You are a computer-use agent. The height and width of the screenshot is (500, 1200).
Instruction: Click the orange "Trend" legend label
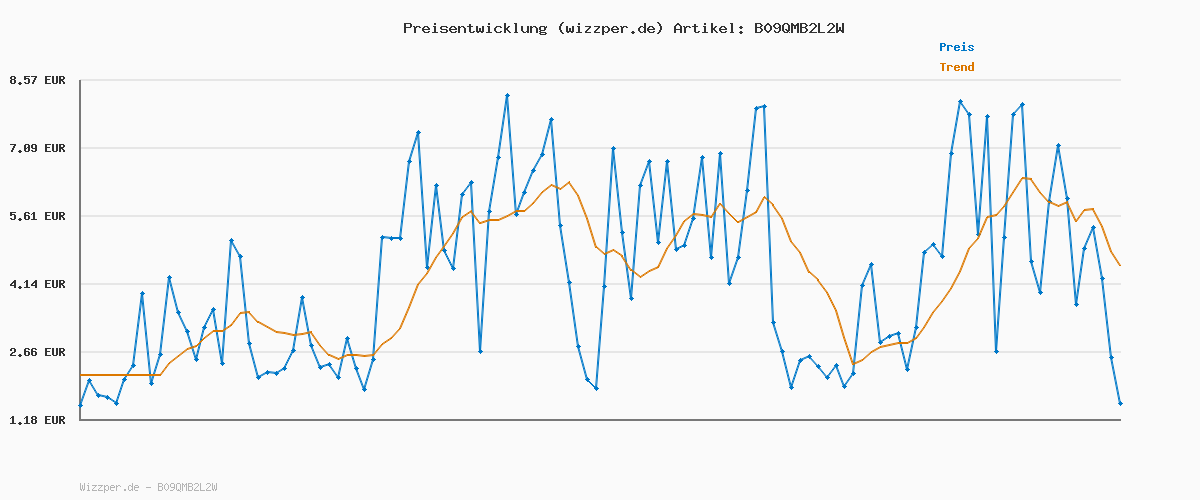pos(955,67)
